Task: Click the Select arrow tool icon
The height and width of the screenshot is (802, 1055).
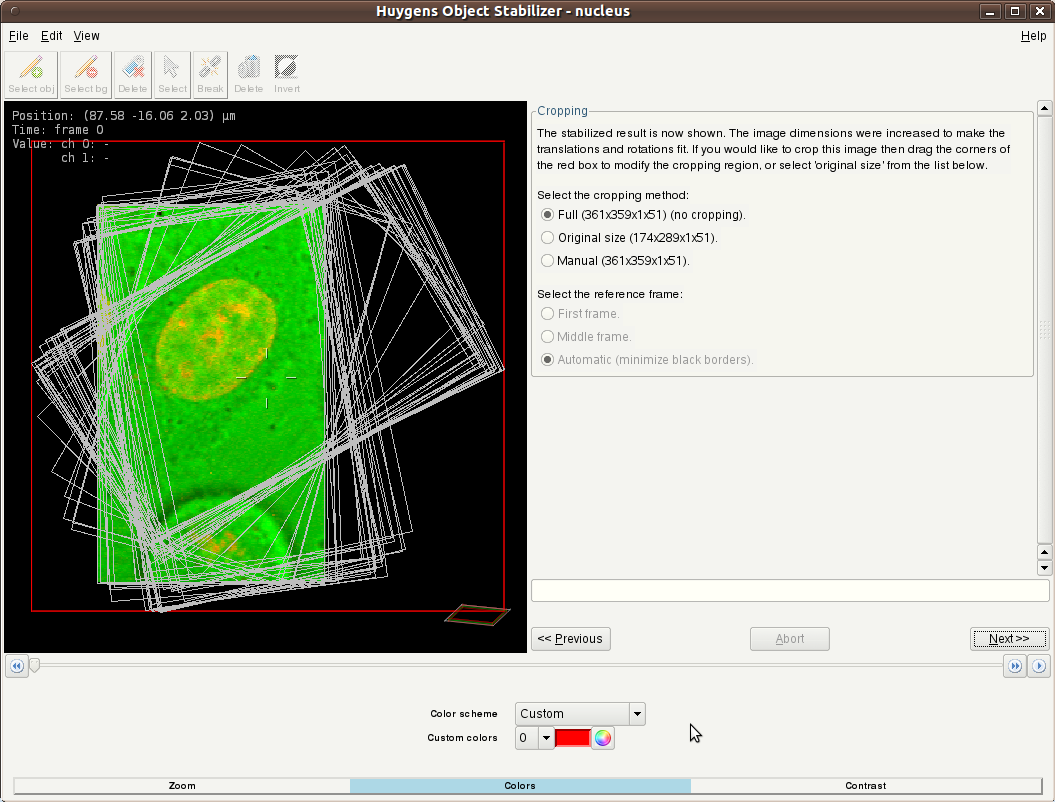Action: pos(172,74)
